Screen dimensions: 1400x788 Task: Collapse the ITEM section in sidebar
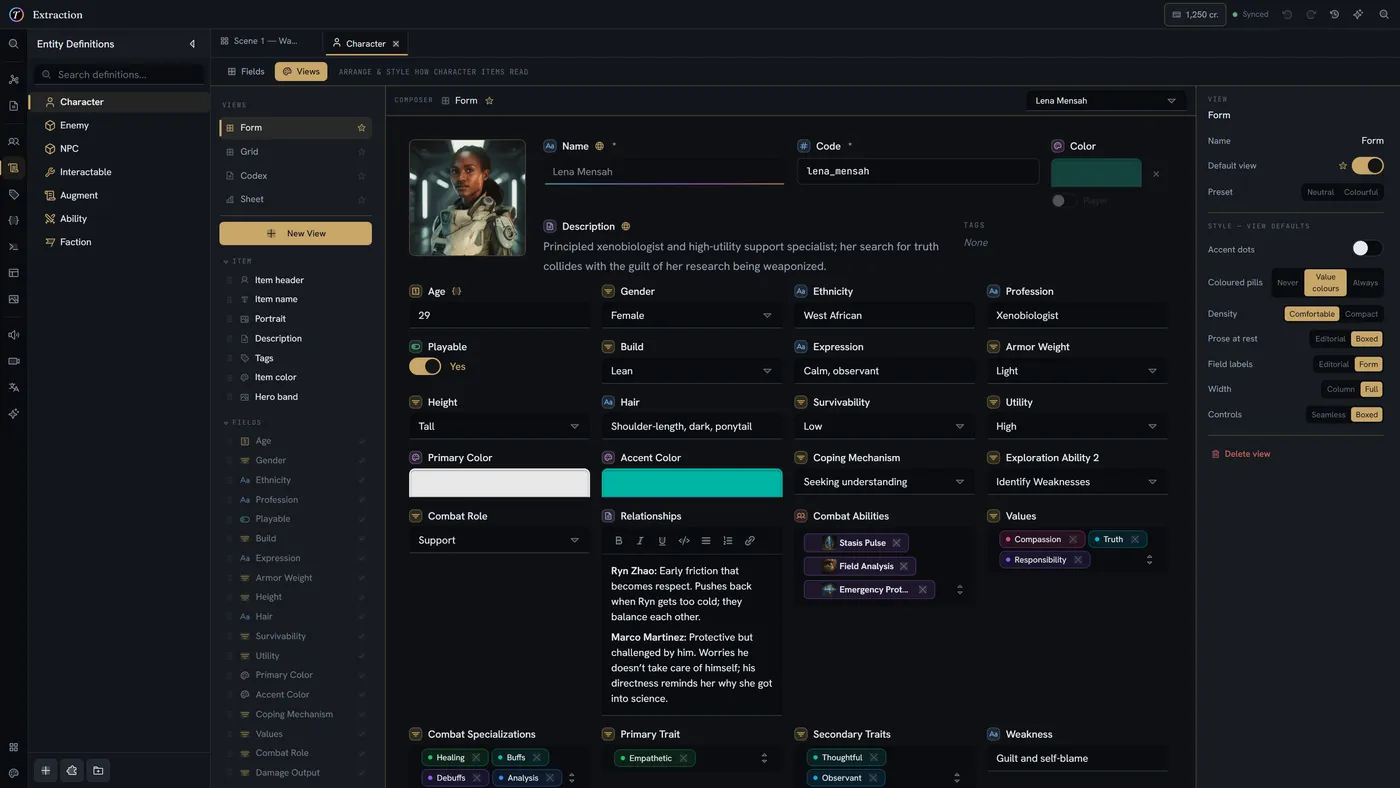coord(226,261)
